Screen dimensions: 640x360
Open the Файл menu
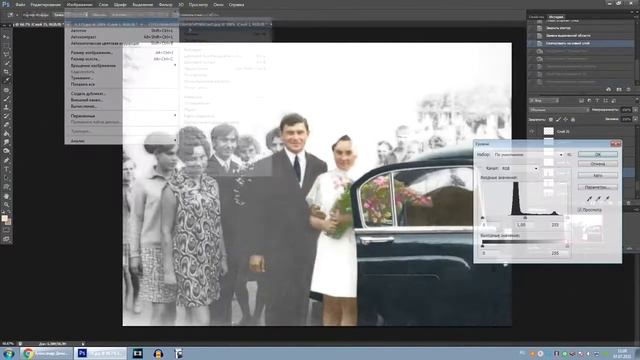coord(20,5)
